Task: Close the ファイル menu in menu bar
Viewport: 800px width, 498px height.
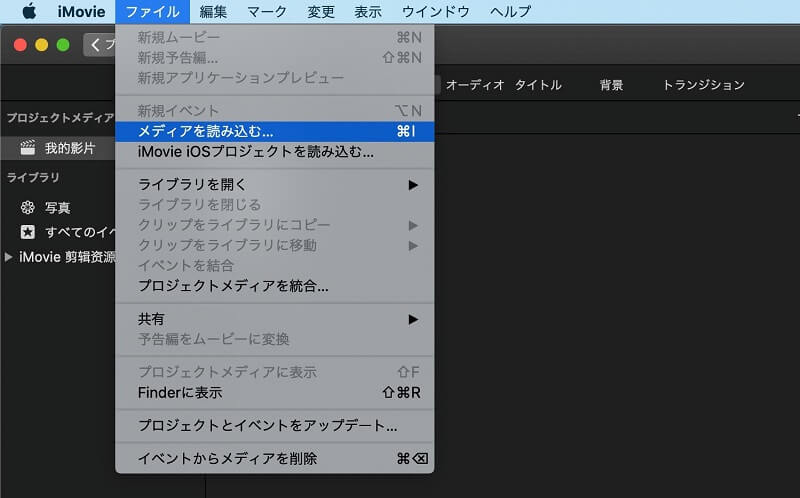Action: pyautogui.click(x=152, y=11)
